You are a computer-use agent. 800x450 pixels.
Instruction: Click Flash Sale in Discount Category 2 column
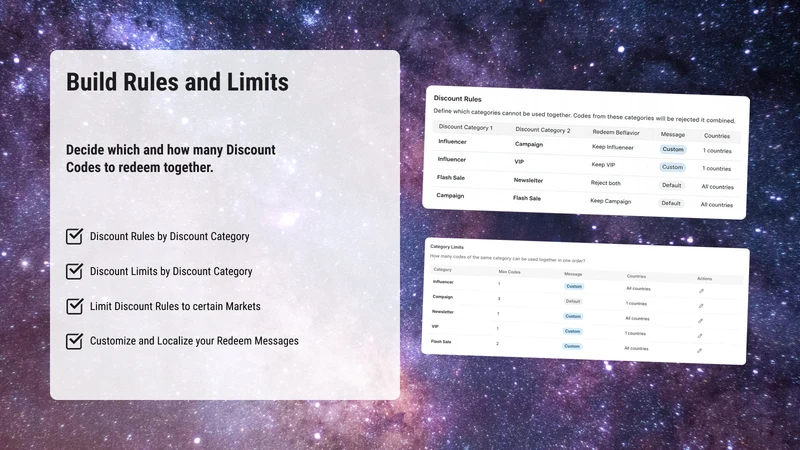click(527, 198)
